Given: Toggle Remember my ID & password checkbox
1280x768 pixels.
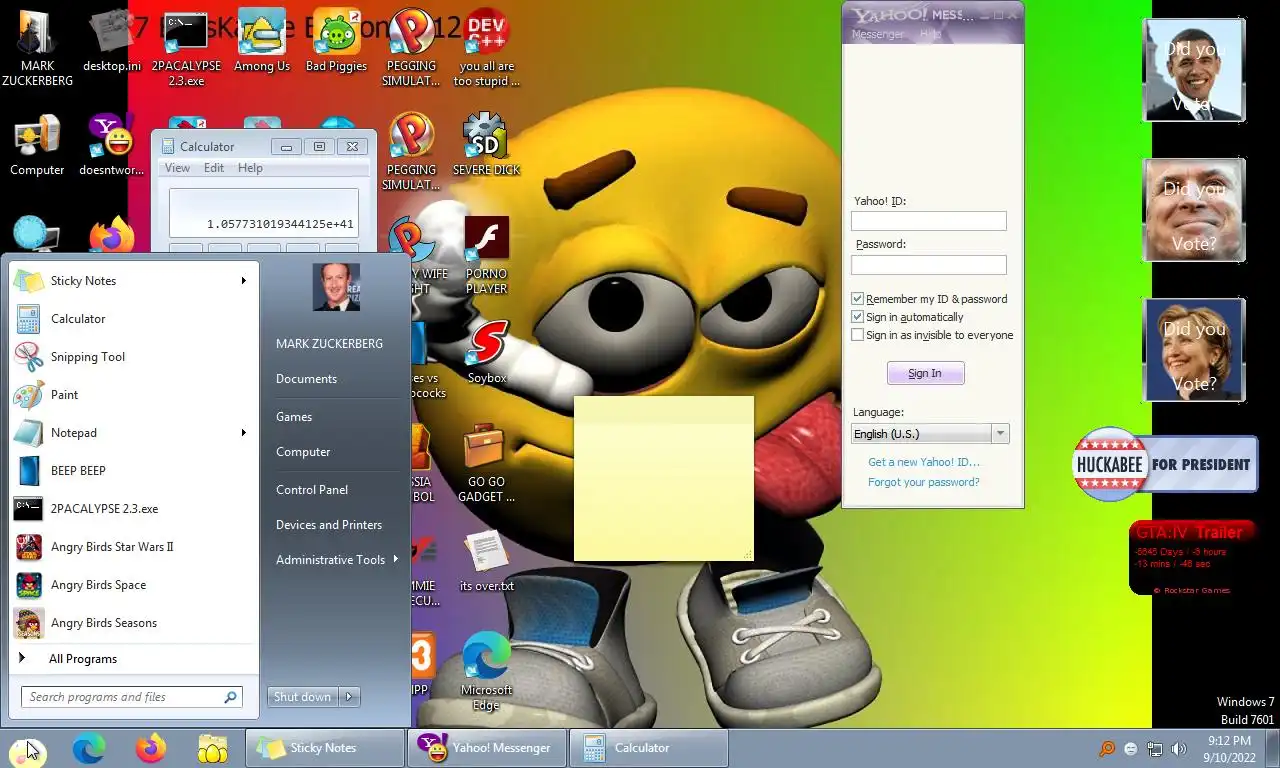Looking at the screenshot, I should tap(857, 299).
